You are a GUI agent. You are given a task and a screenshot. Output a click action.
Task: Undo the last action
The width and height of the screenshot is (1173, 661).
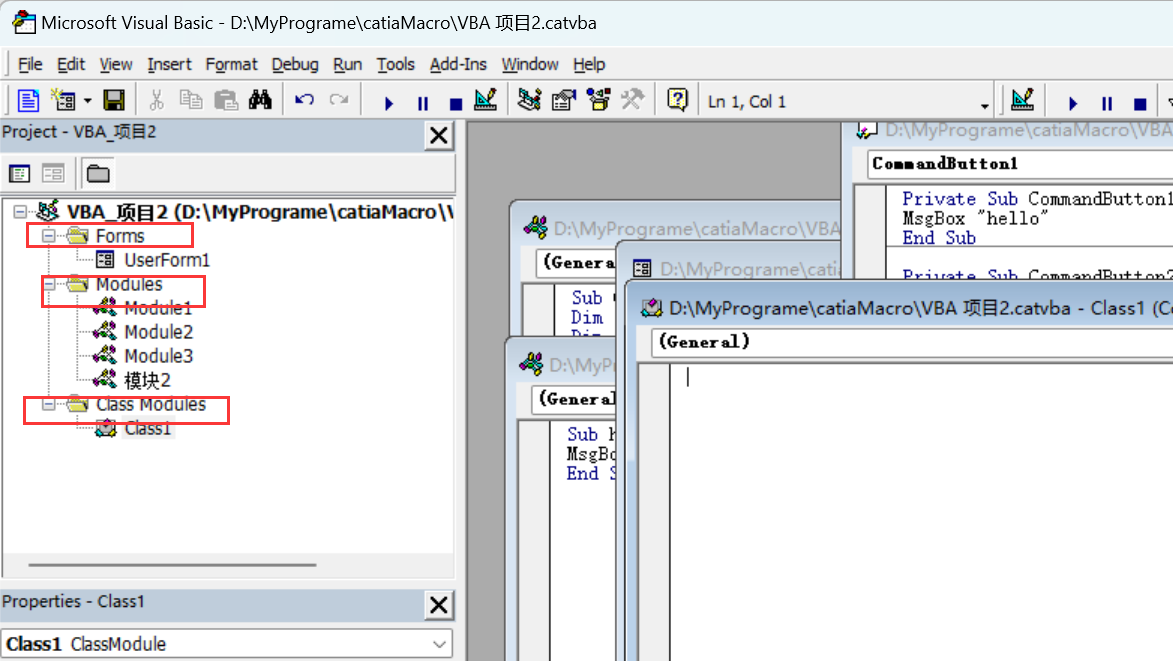click(304, 100)
